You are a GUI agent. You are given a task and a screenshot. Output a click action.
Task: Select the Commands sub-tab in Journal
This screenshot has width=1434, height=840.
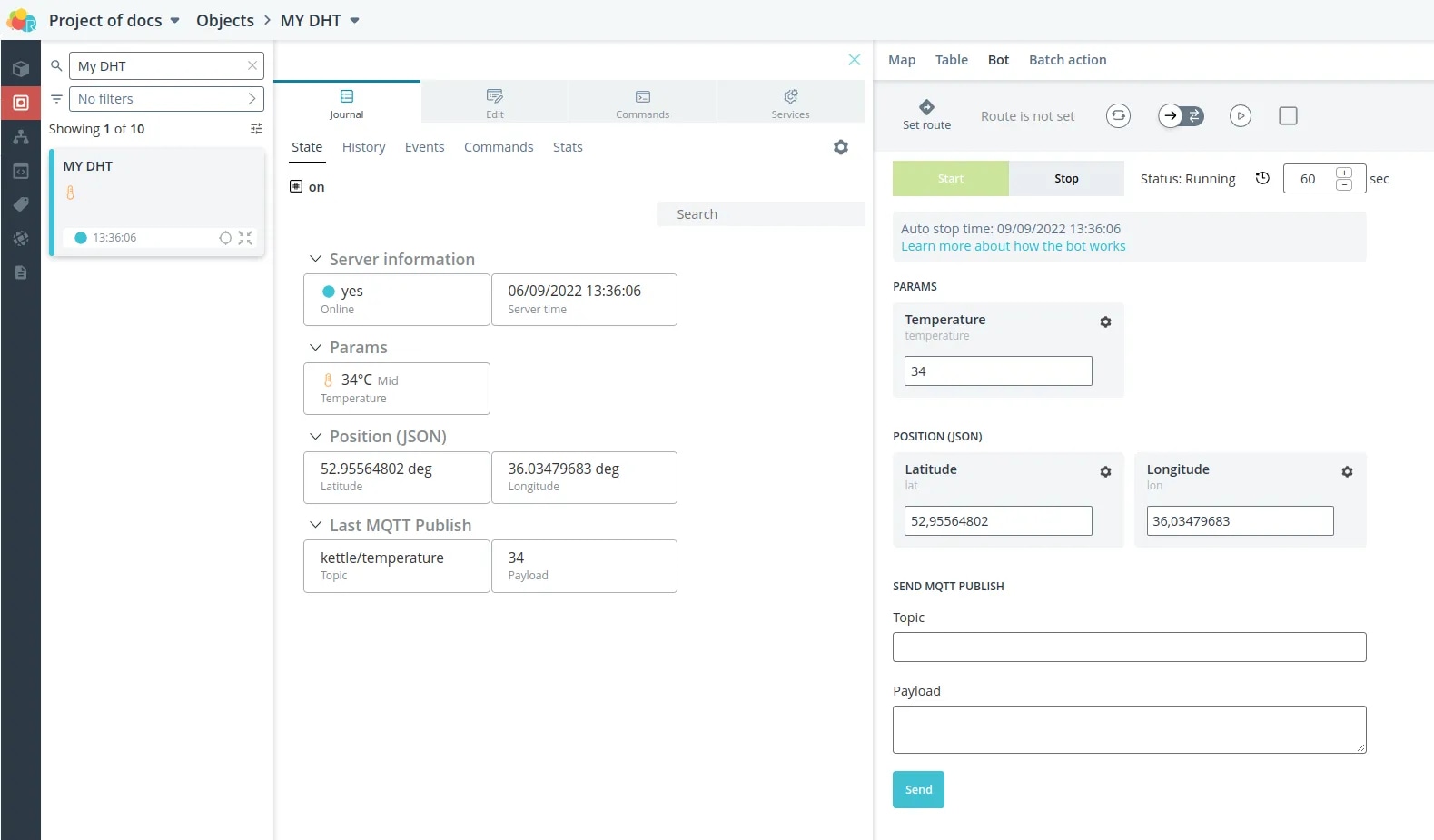499,147
